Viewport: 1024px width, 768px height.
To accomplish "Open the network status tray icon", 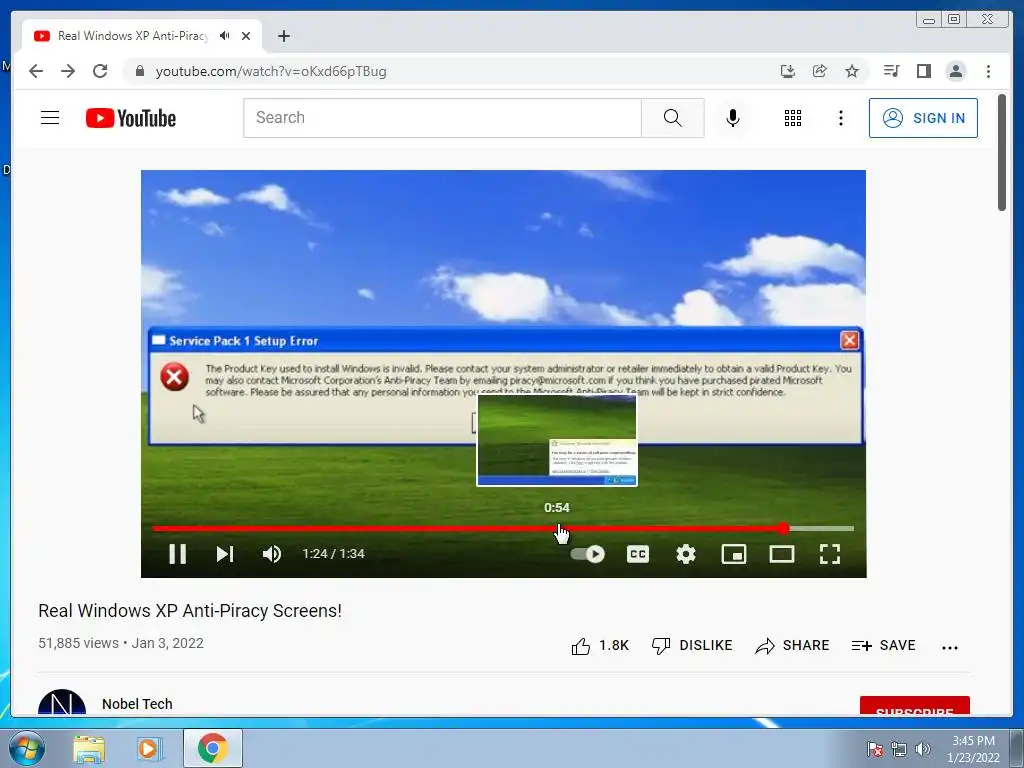I will 899,749.
